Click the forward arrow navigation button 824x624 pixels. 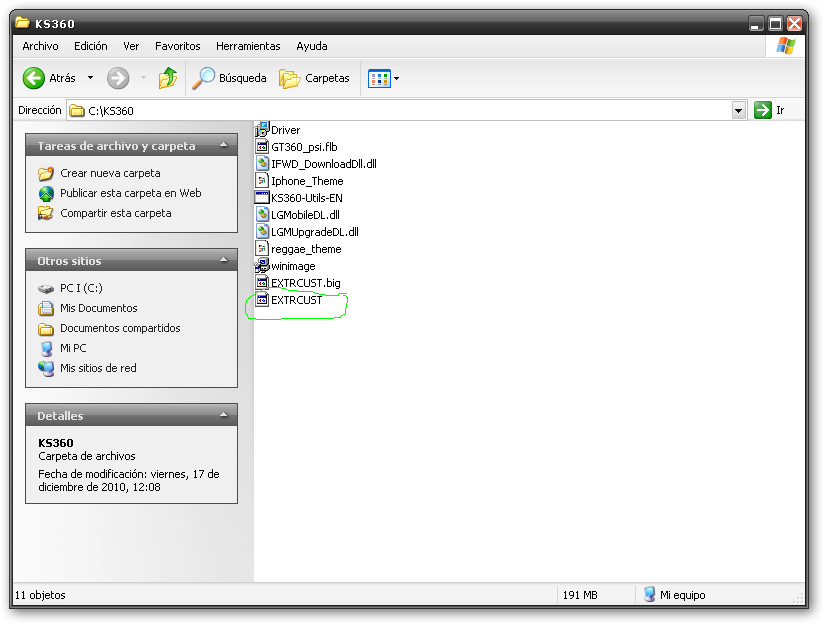point(118,78)
